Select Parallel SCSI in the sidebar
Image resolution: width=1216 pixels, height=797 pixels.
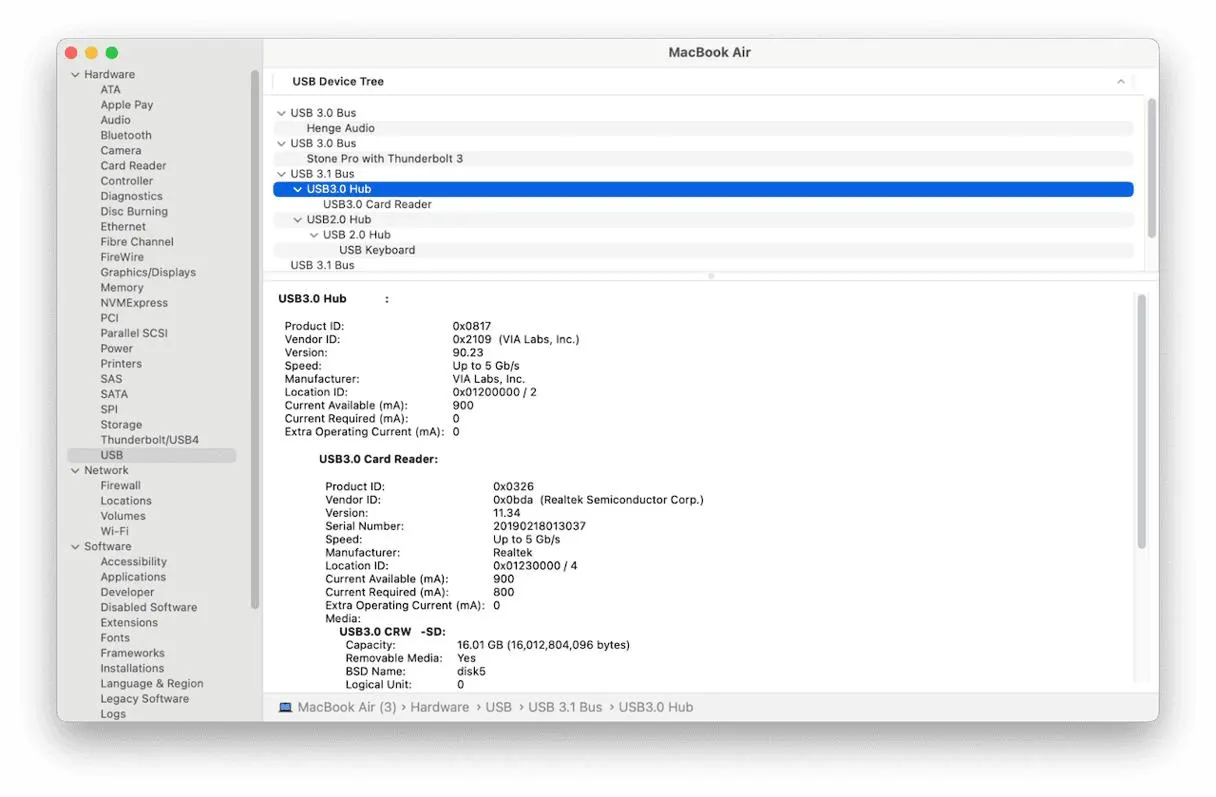pos(134,334)
